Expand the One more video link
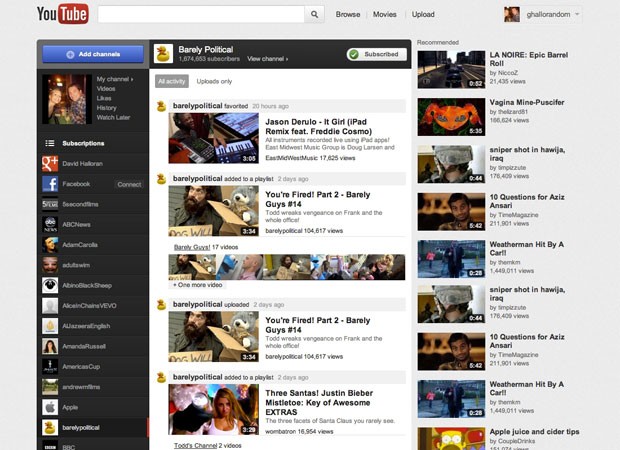The width and height of the screenshot is (620, 450). [197, 285]
